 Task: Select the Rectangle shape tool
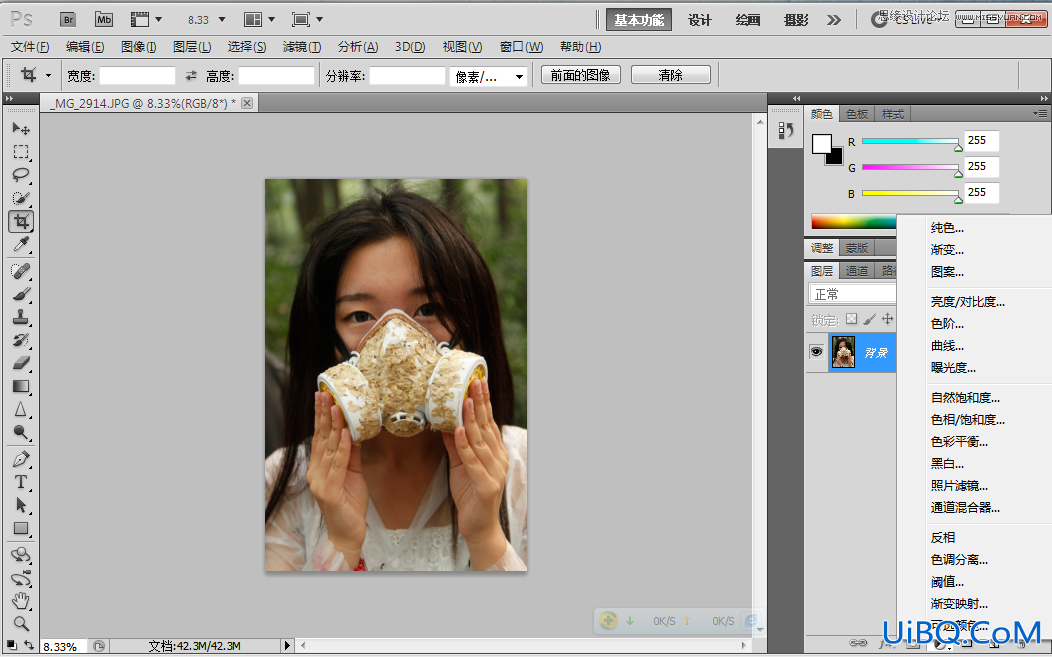21,528
